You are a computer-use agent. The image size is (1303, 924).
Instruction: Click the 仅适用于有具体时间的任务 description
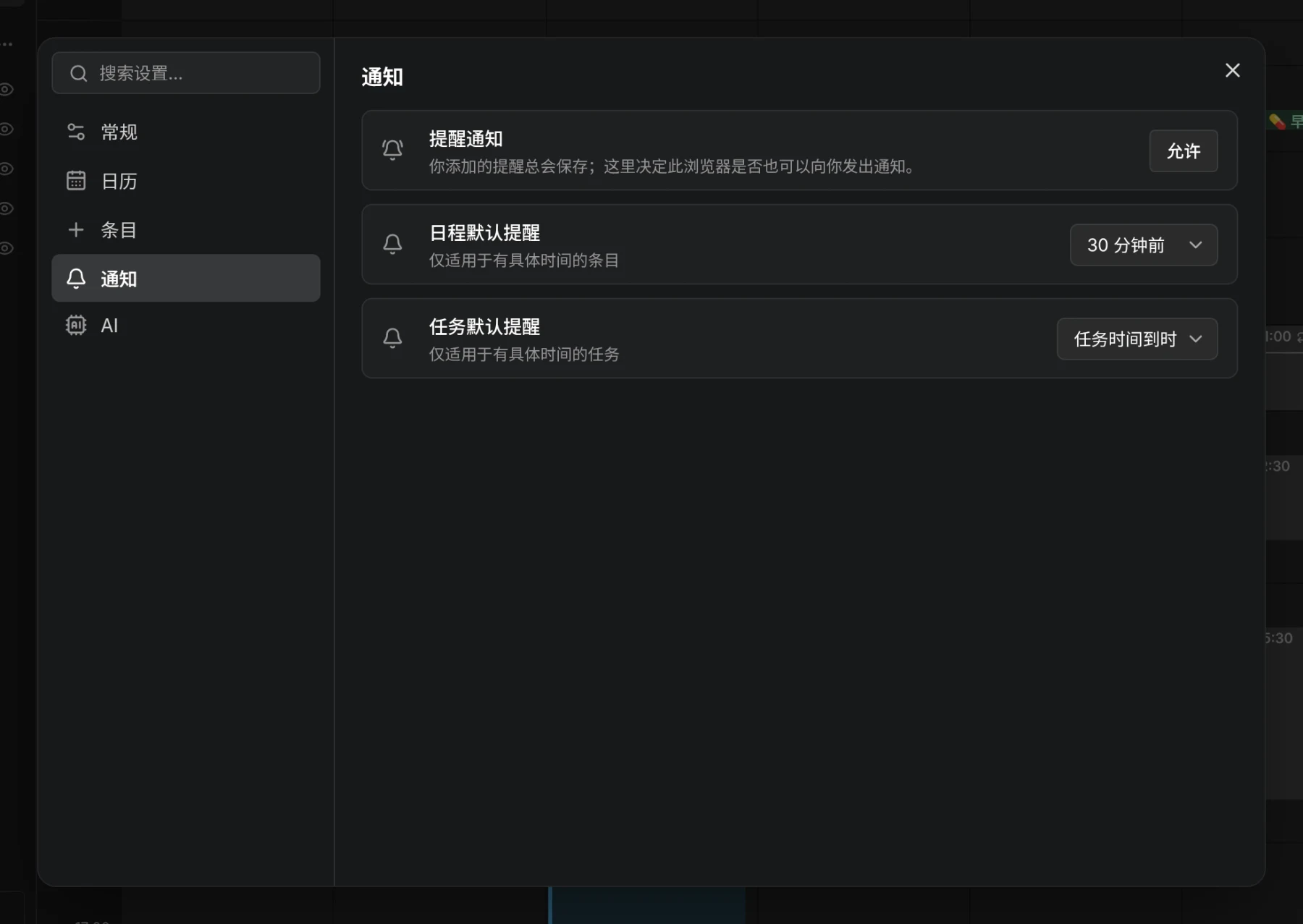click(524, 355)
